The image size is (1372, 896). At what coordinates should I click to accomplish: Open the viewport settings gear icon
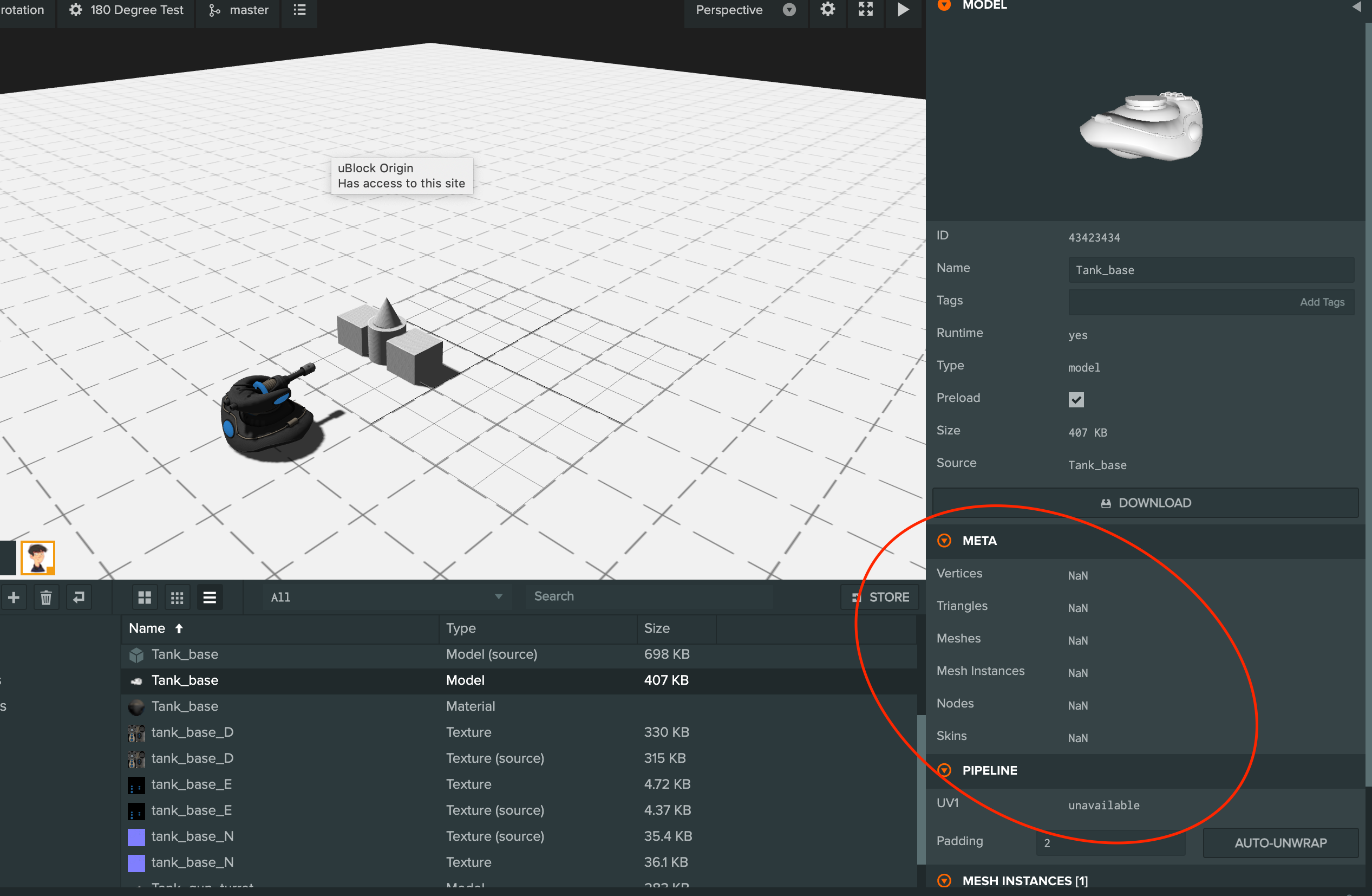coord(828,9)
